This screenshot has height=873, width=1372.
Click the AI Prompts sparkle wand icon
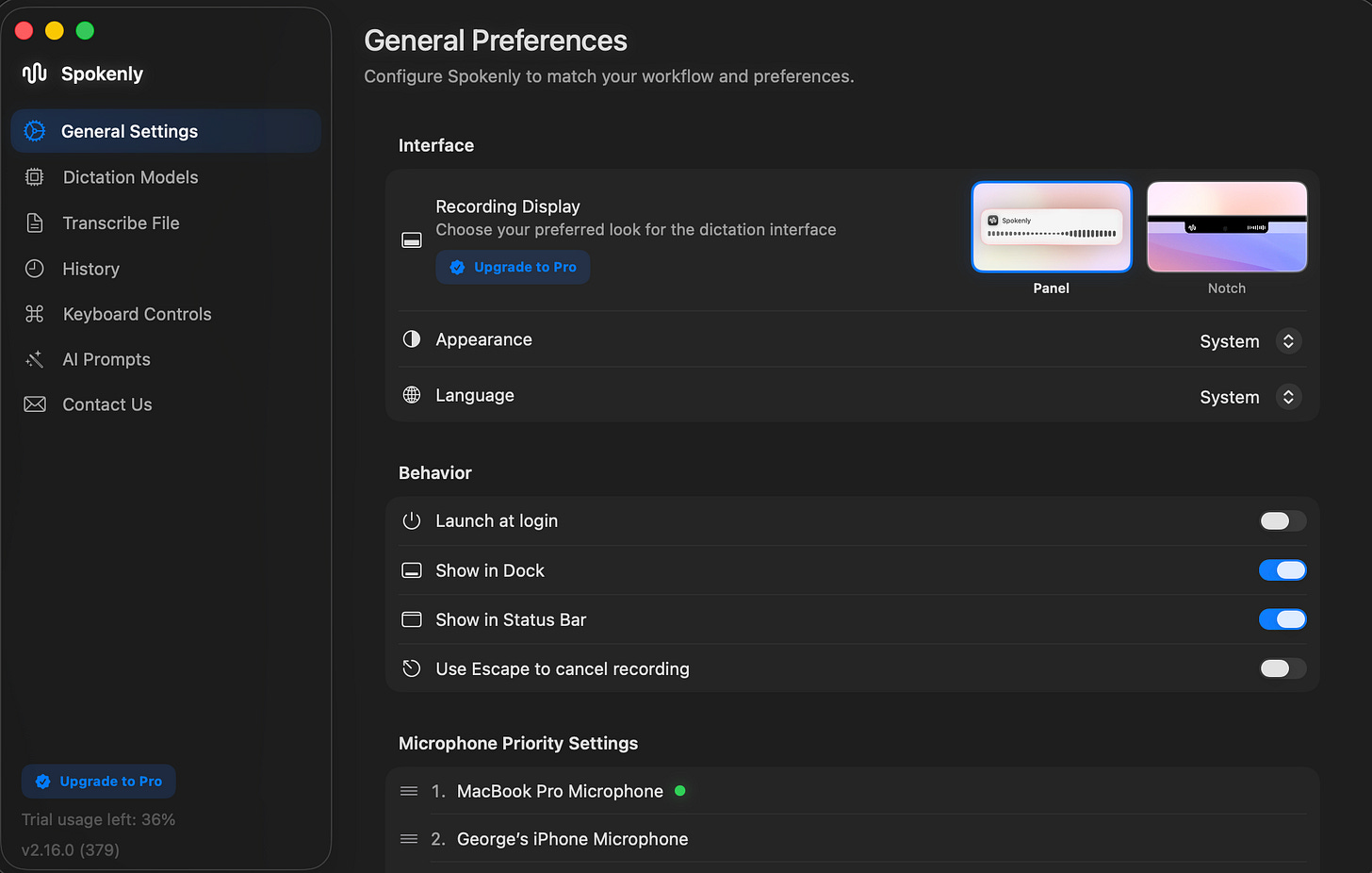[x=35, y=359]
